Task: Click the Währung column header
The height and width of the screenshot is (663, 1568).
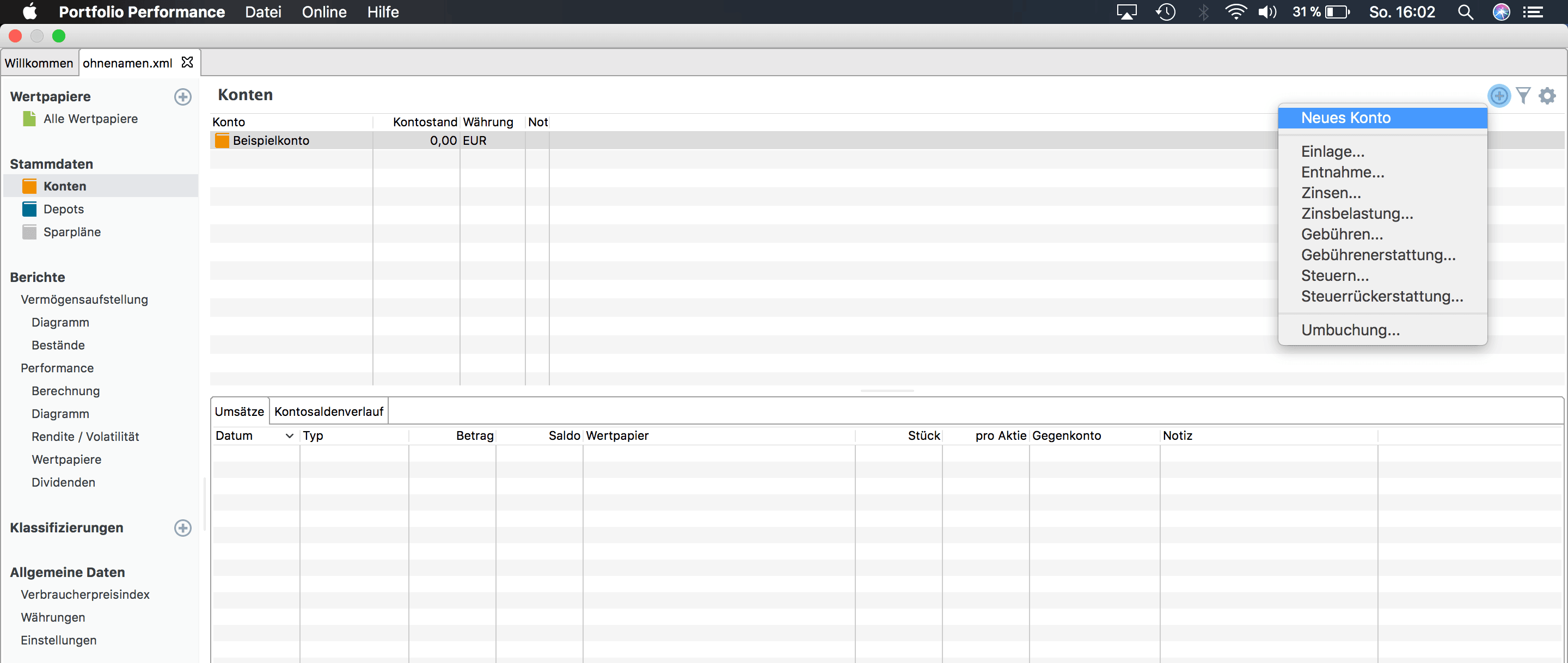Action: pos(492,122)
